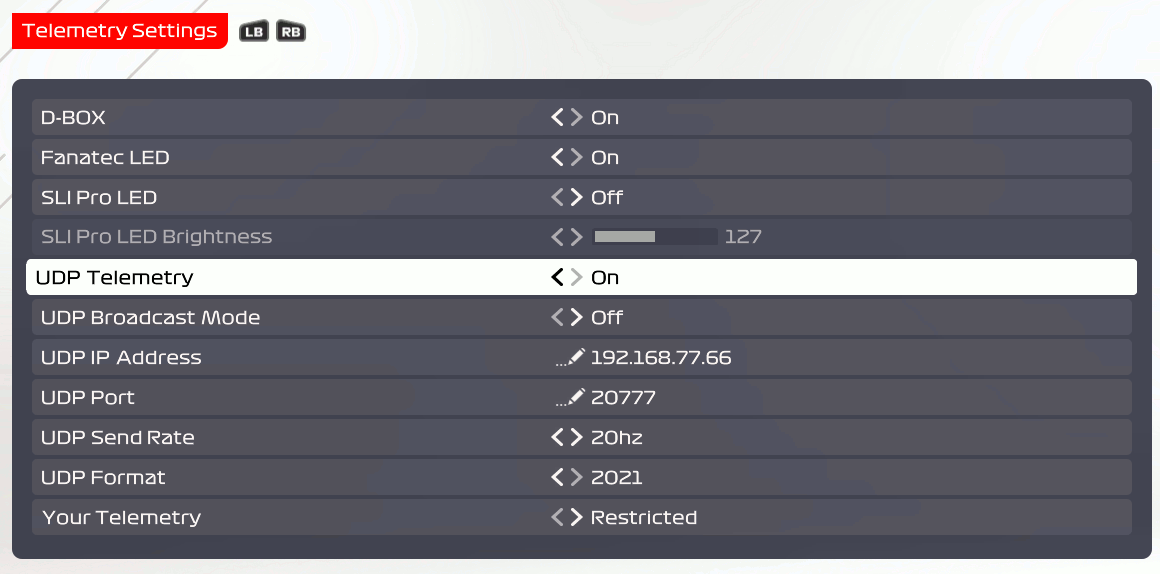
Task: Decrease UDP Send Rate with left arrow
Action: (x=558, y=437)
